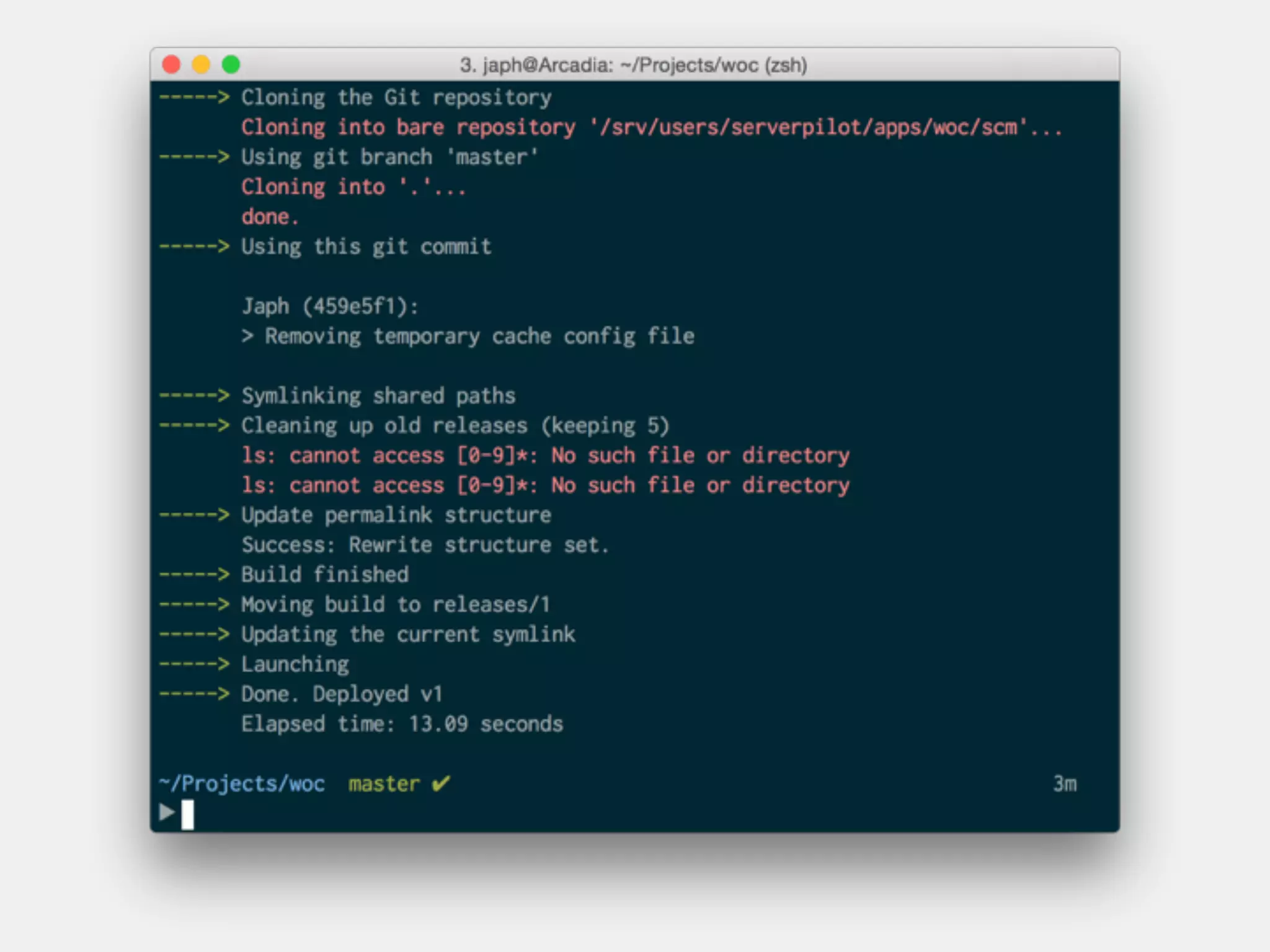Click 'Moving build to releases/1' line
The width and height of the screenshot is (1270, 952).
coord(396,604)
